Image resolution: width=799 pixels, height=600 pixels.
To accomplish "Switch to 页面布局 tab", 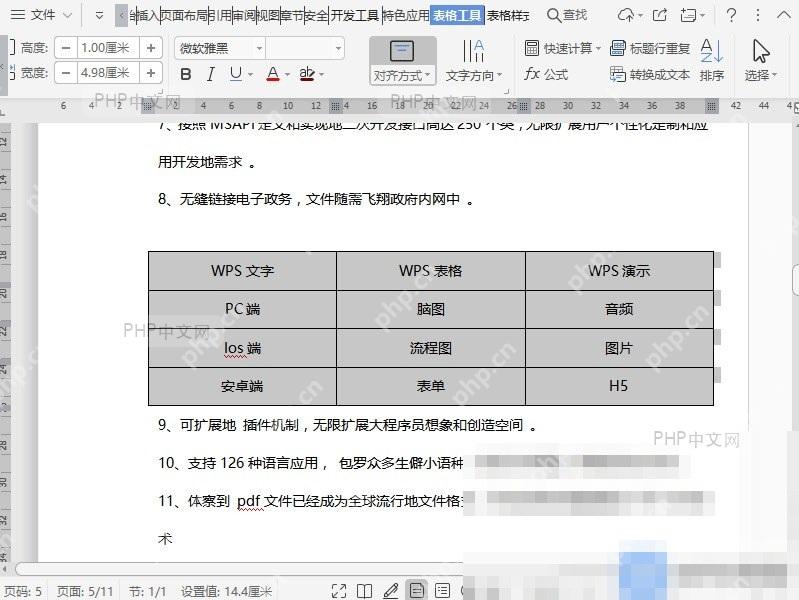I will tap(184, 16).
